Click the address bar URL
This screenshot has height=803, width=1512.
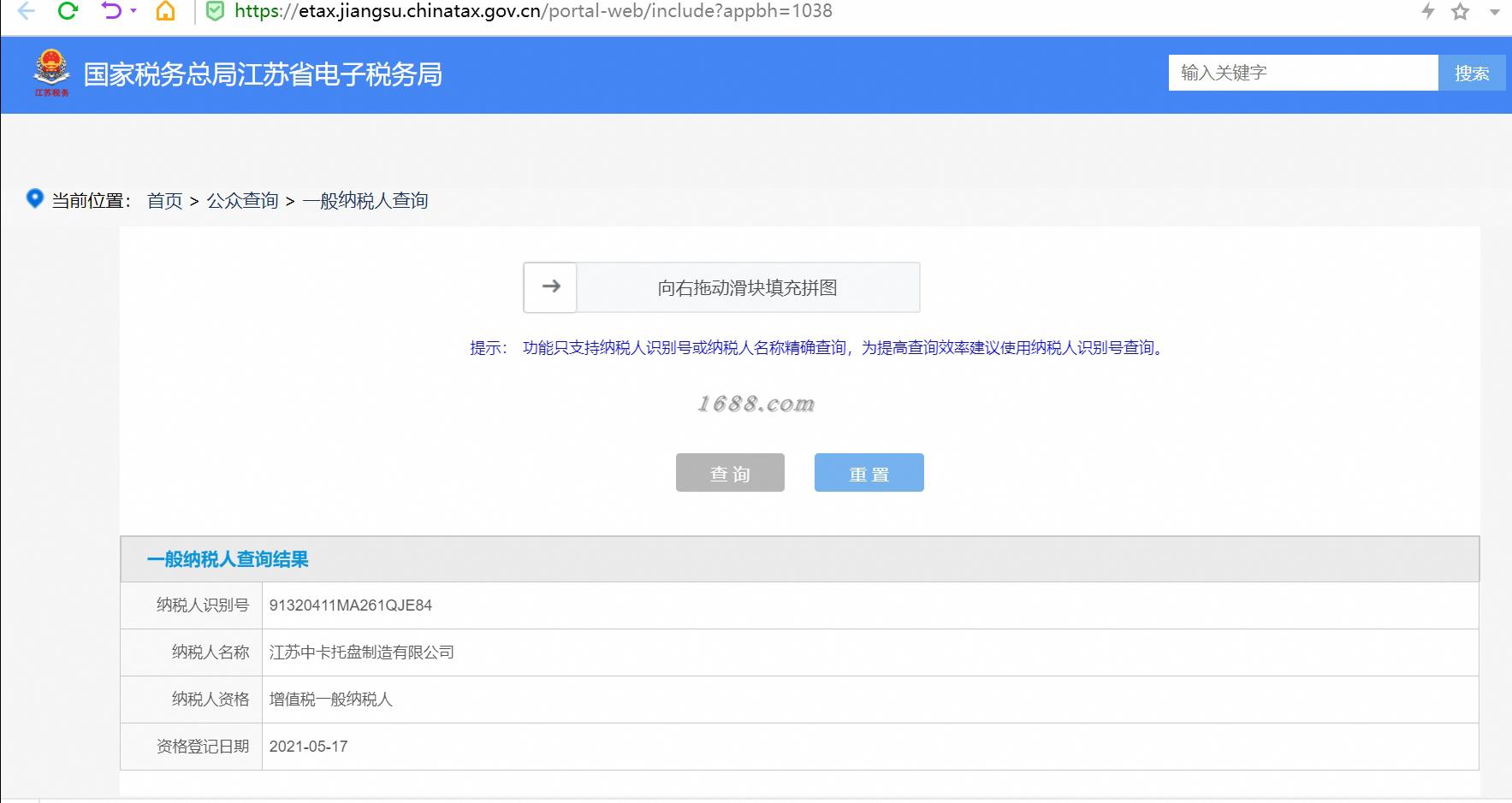tap(533, 11)
